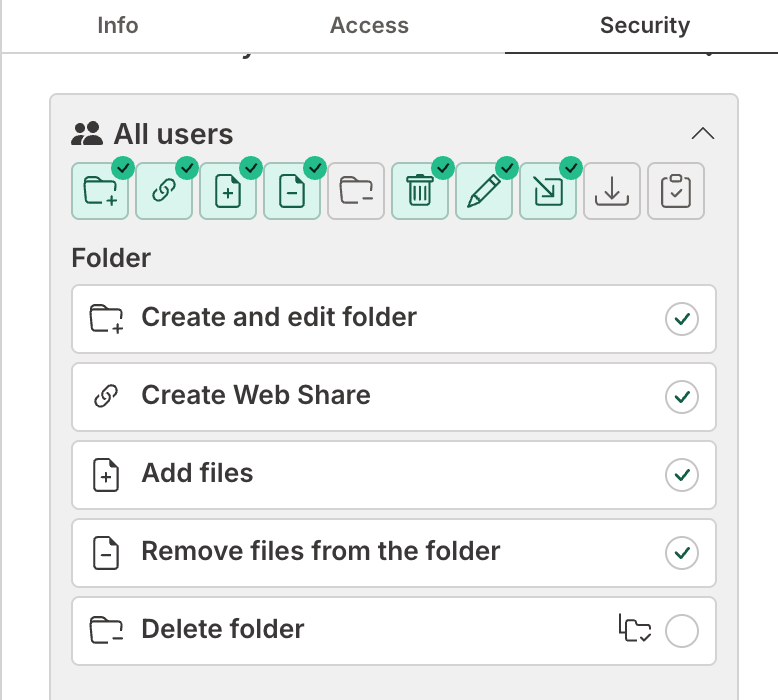Click the arrow-in-box permission icon
Screen dimensions: 778x700
pyautogui.click(x=548, y=191)
